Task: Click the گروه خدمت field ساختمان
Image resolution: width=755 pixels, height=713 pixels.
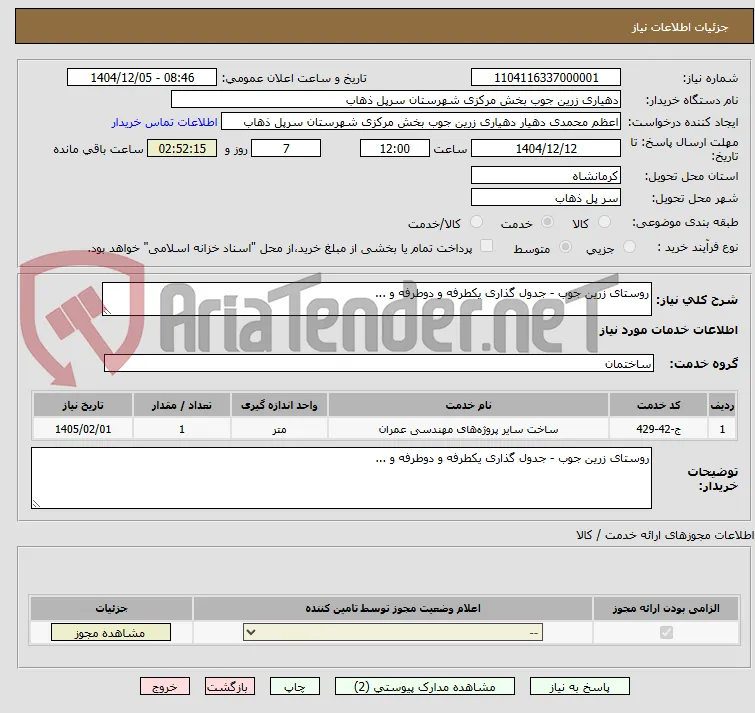Action: (x=379, y=363)
